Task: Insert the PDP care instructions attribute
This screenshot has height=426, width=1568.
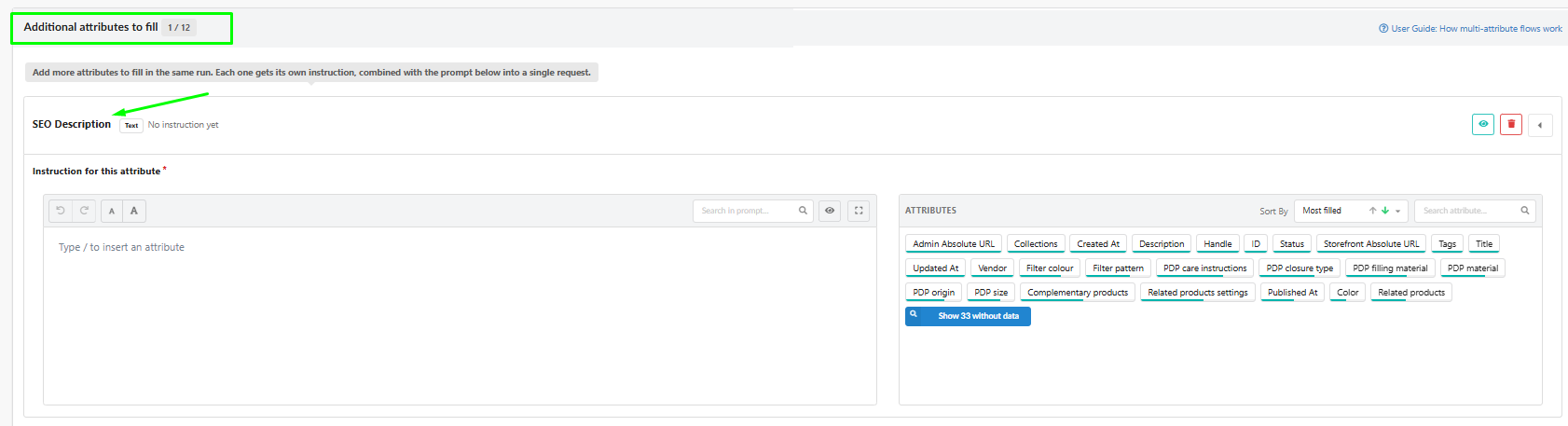Action: click(1204, 268)
